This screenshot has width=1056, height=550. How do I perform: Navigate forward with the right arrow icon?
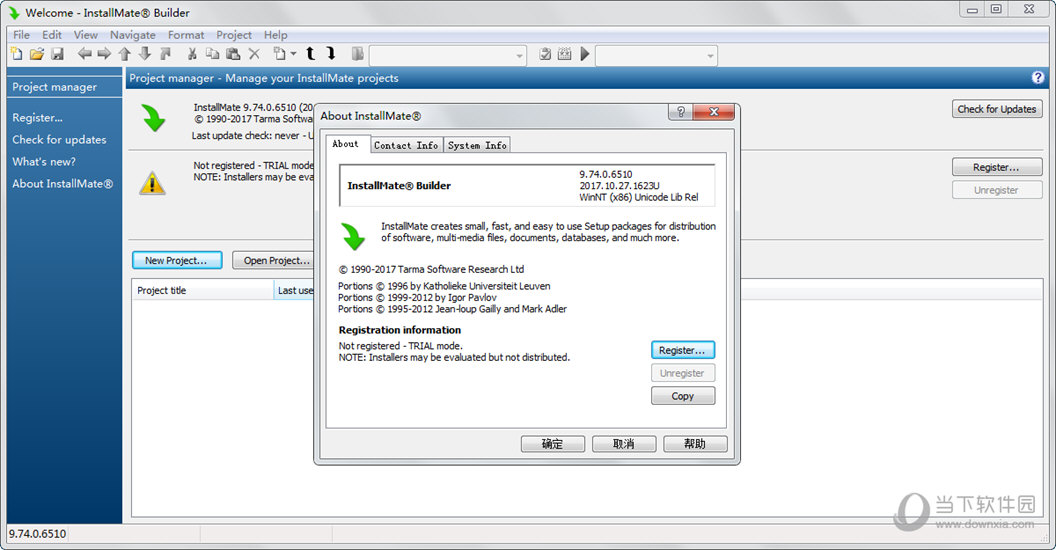(x=104, y=54)
